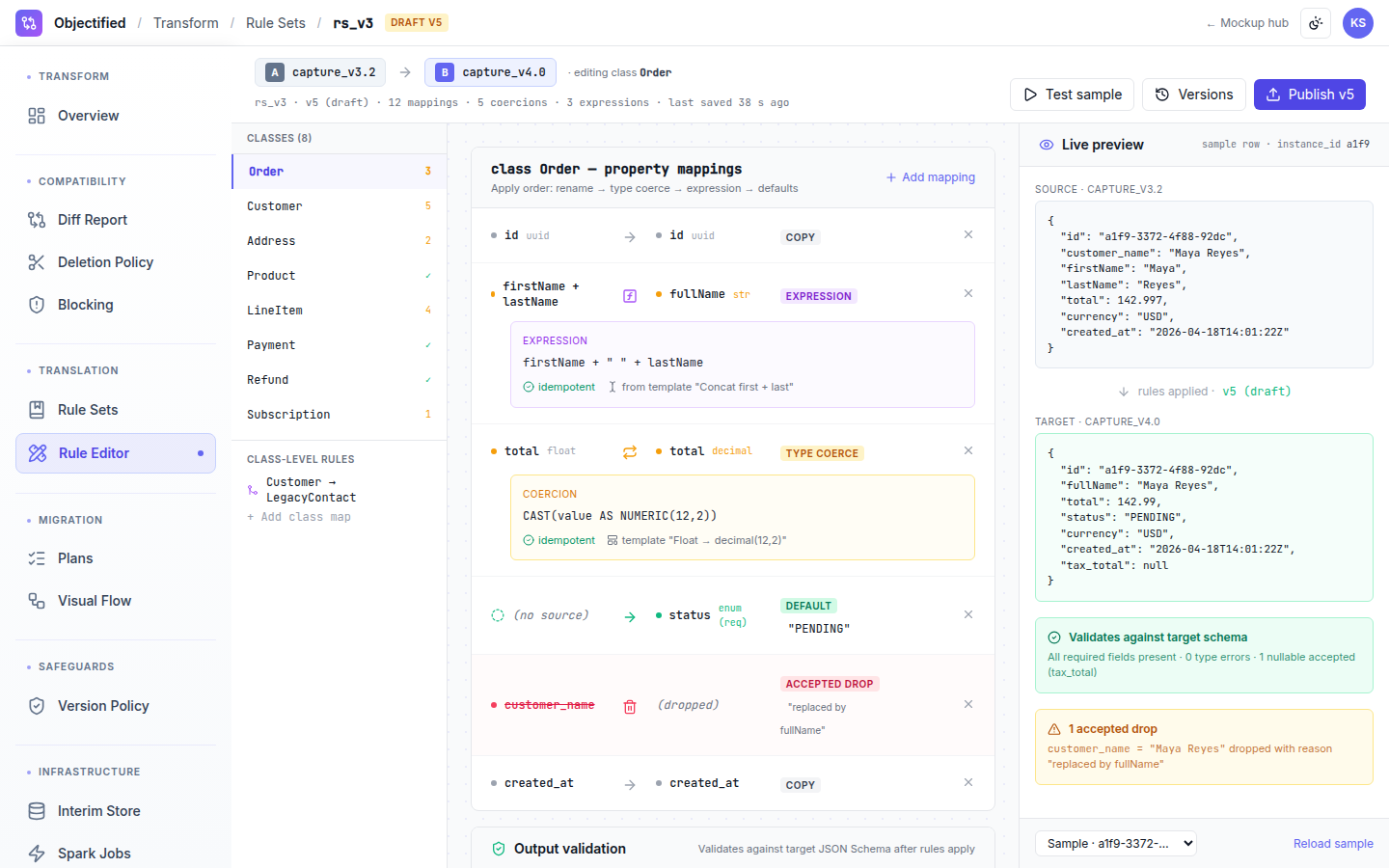Click the Transform breadcrumb link
This screenshot has height=868, width=1389.
[186, 23]
